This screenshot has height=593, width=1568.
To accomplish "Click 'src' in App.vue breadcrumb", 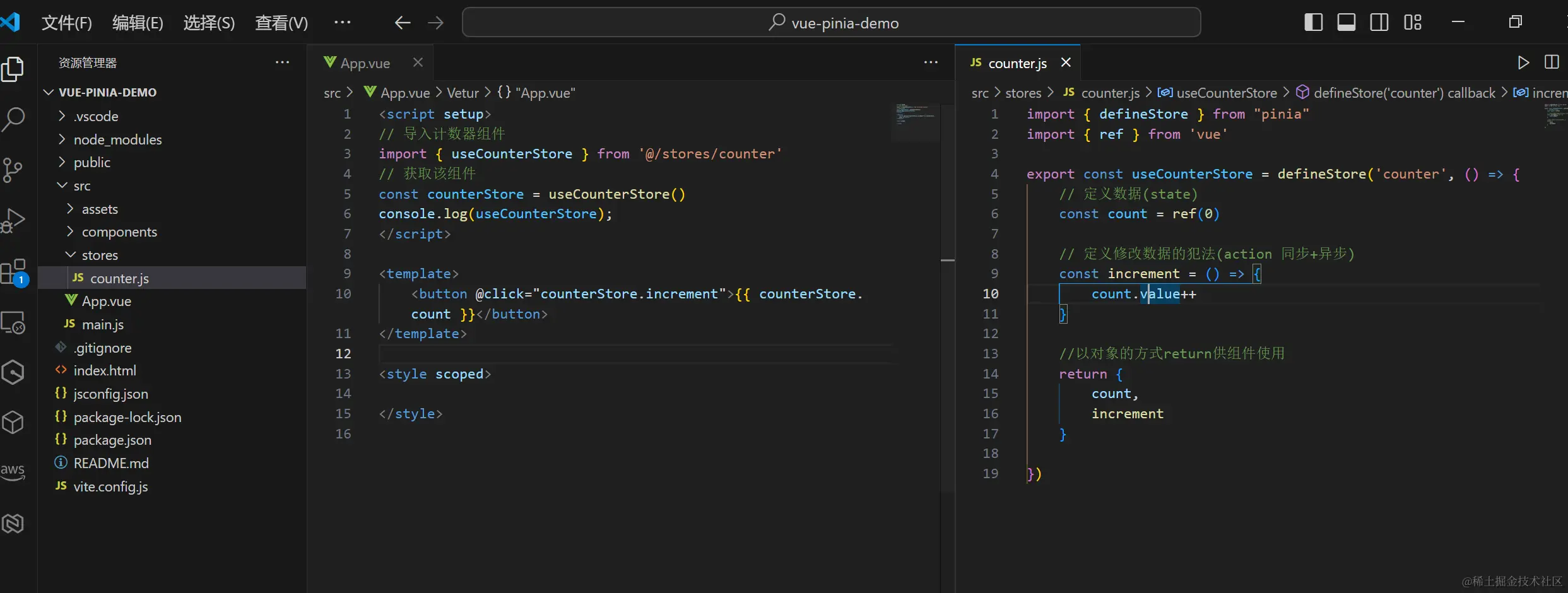I will click(x=332, y=93).
